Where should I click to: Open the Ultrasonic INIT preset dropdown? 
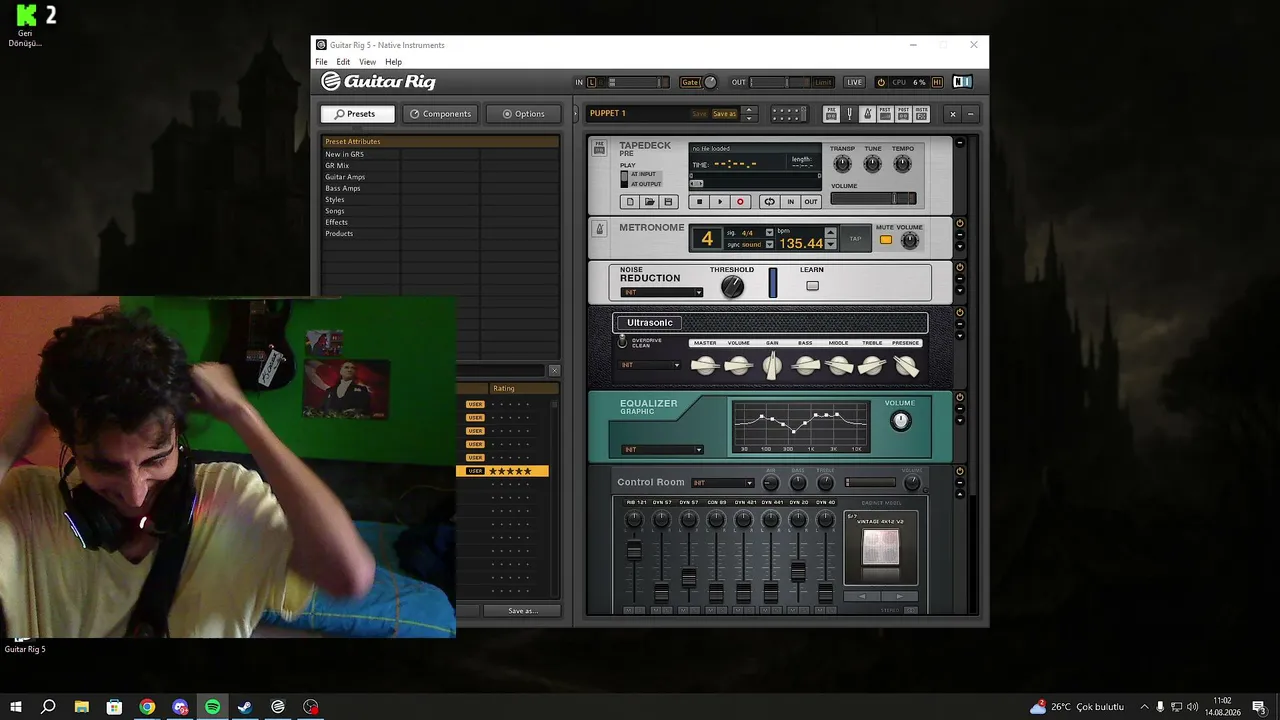tap(650, 365)
